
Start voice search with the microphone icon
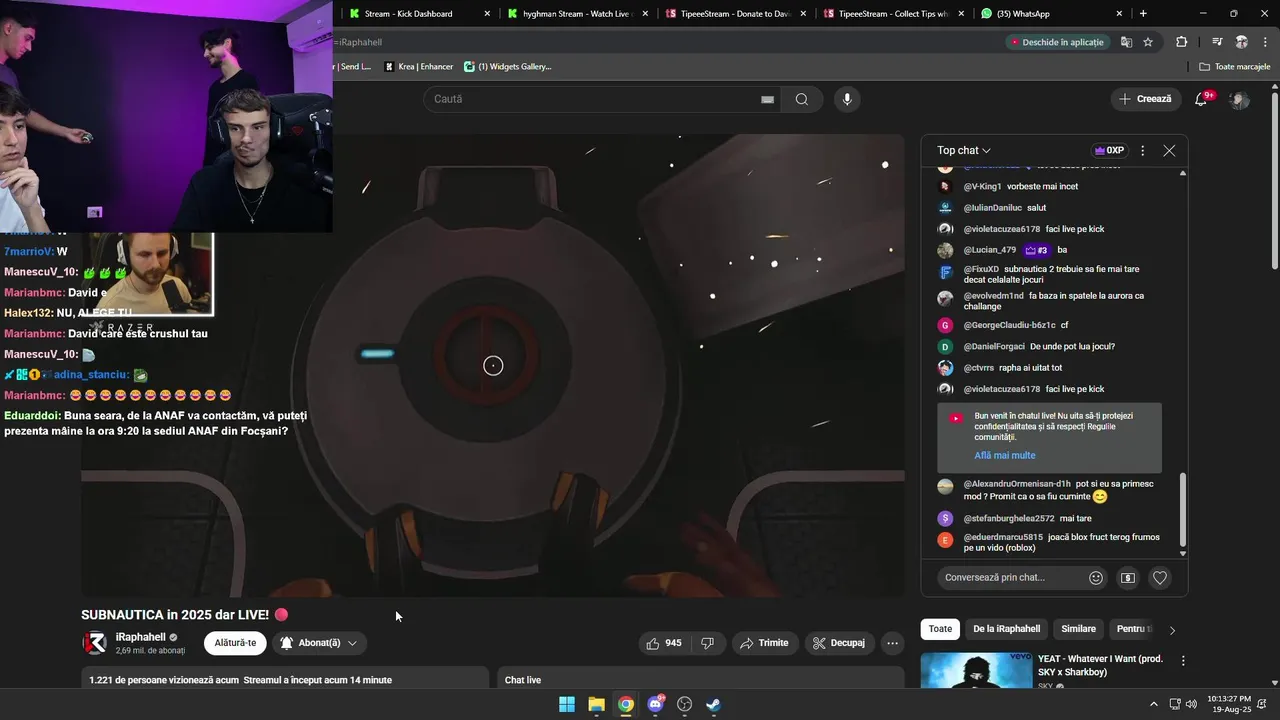coord(847,99)
